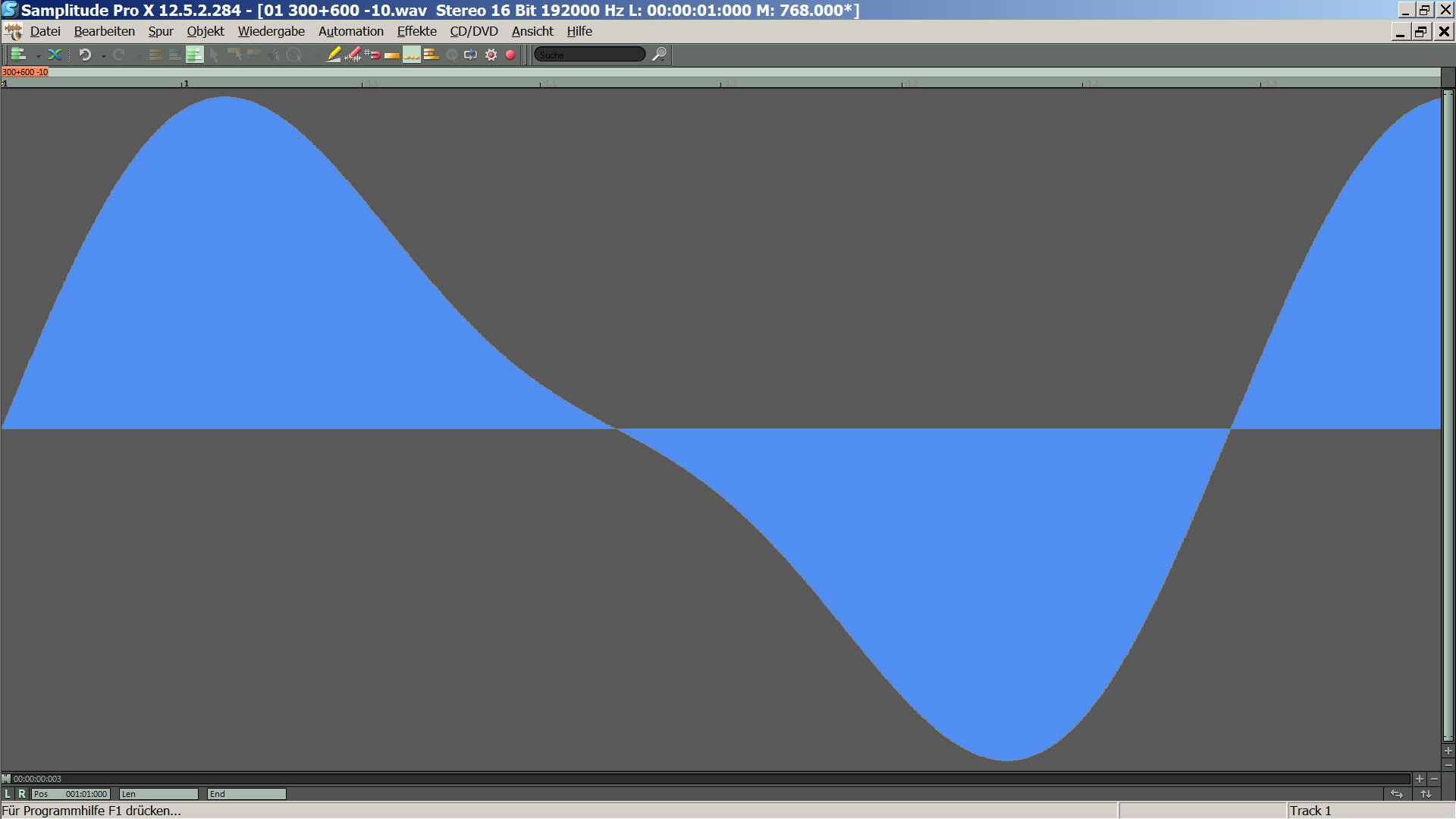Select the waveform eraser tool icon
This screenshot has height=819, width=1456.
click(353, 55)
